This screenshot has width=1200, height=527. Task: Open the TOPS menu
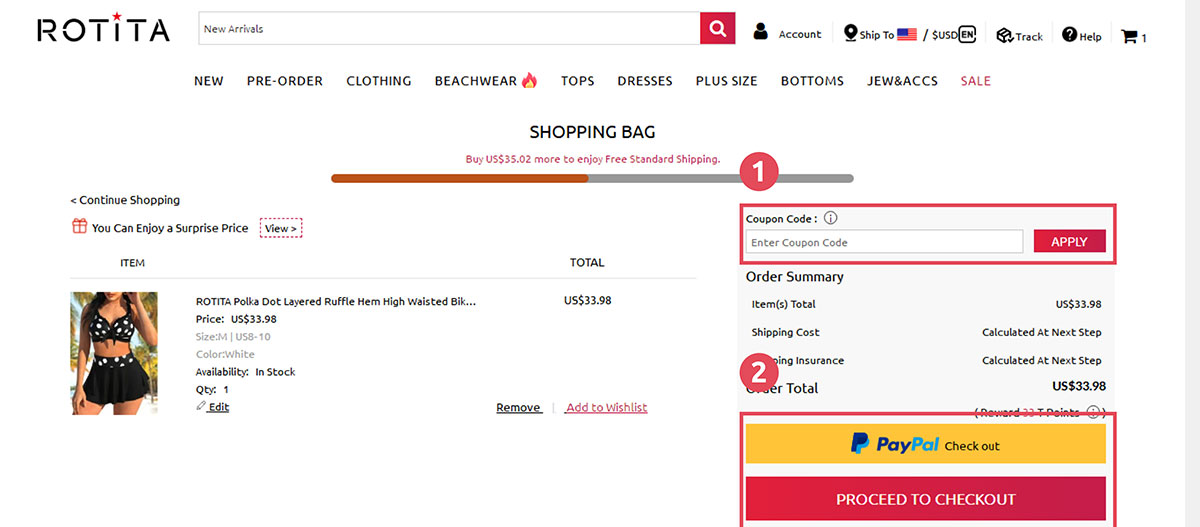pyautogui.click(x=578, y=81)
